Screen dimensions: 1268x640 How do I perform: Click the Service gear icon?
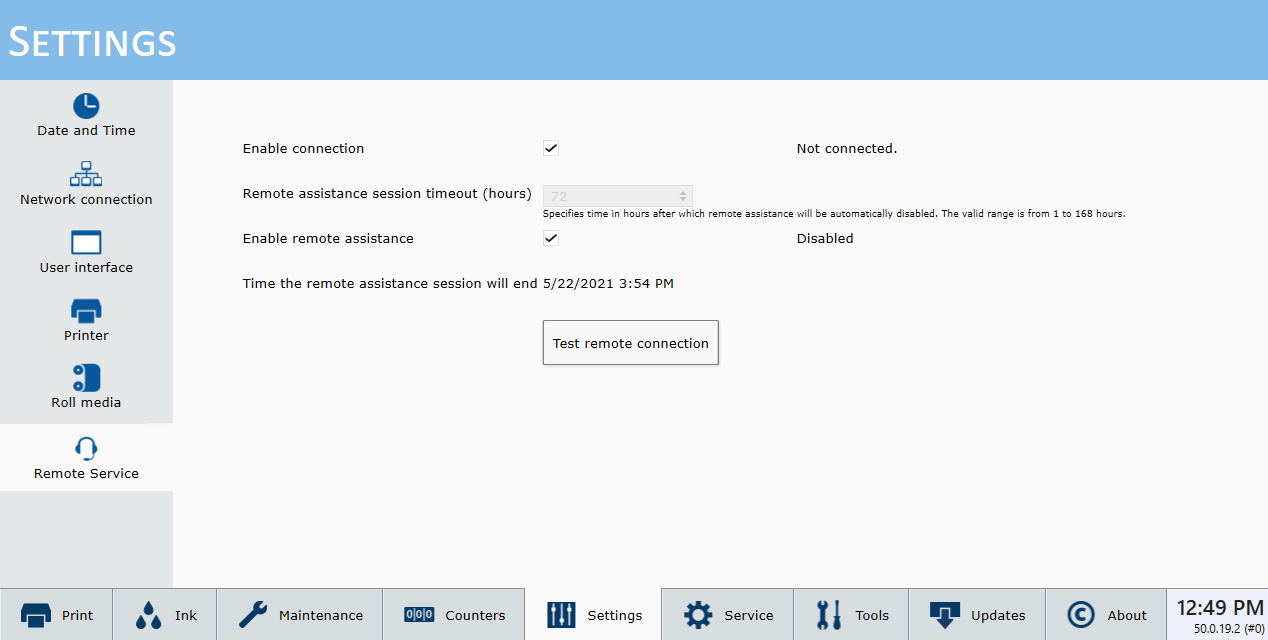(698, 615)
